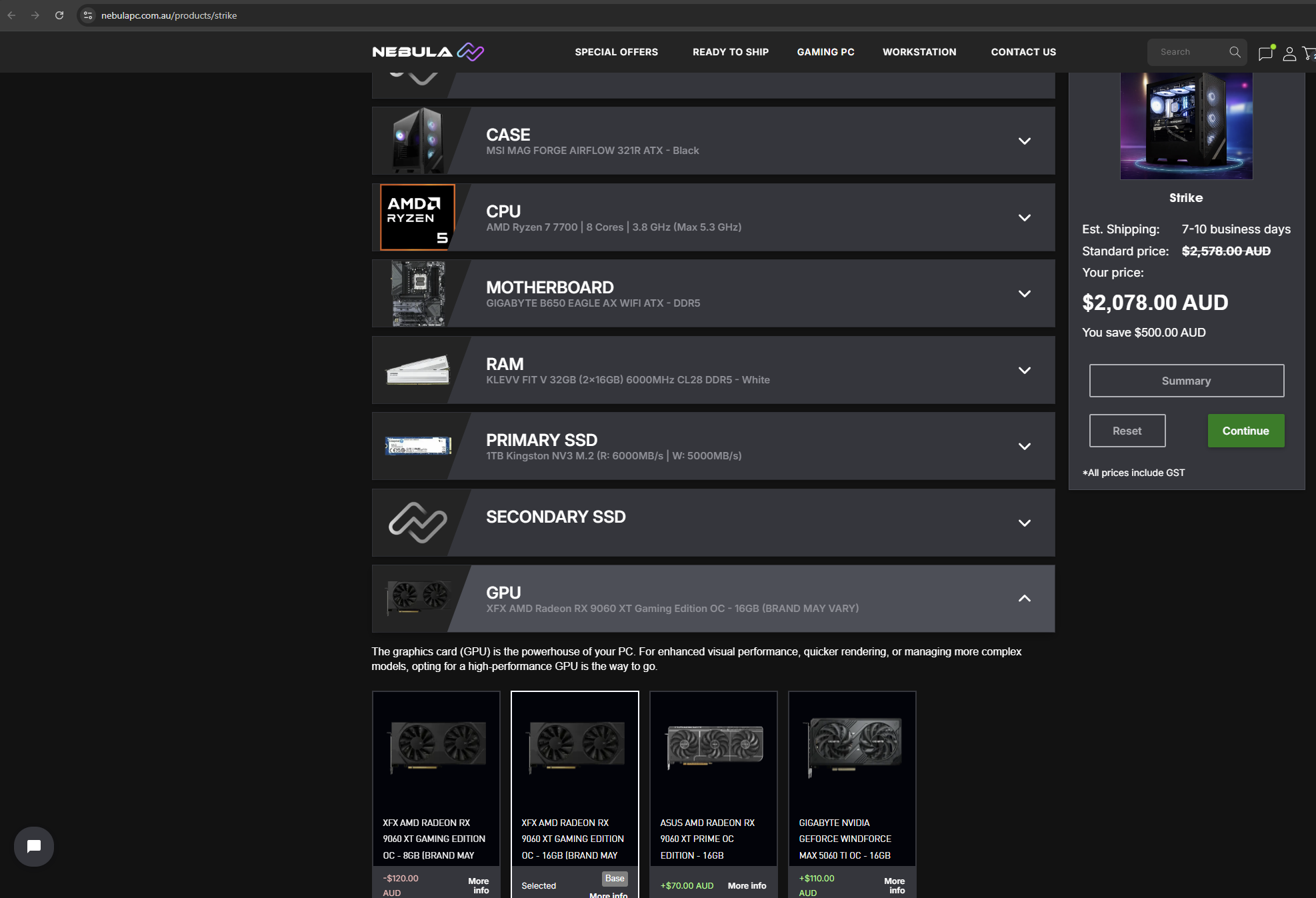1316x898 pixels.
Task: Open the user account icon
Action: click(x=1289, y=53)
